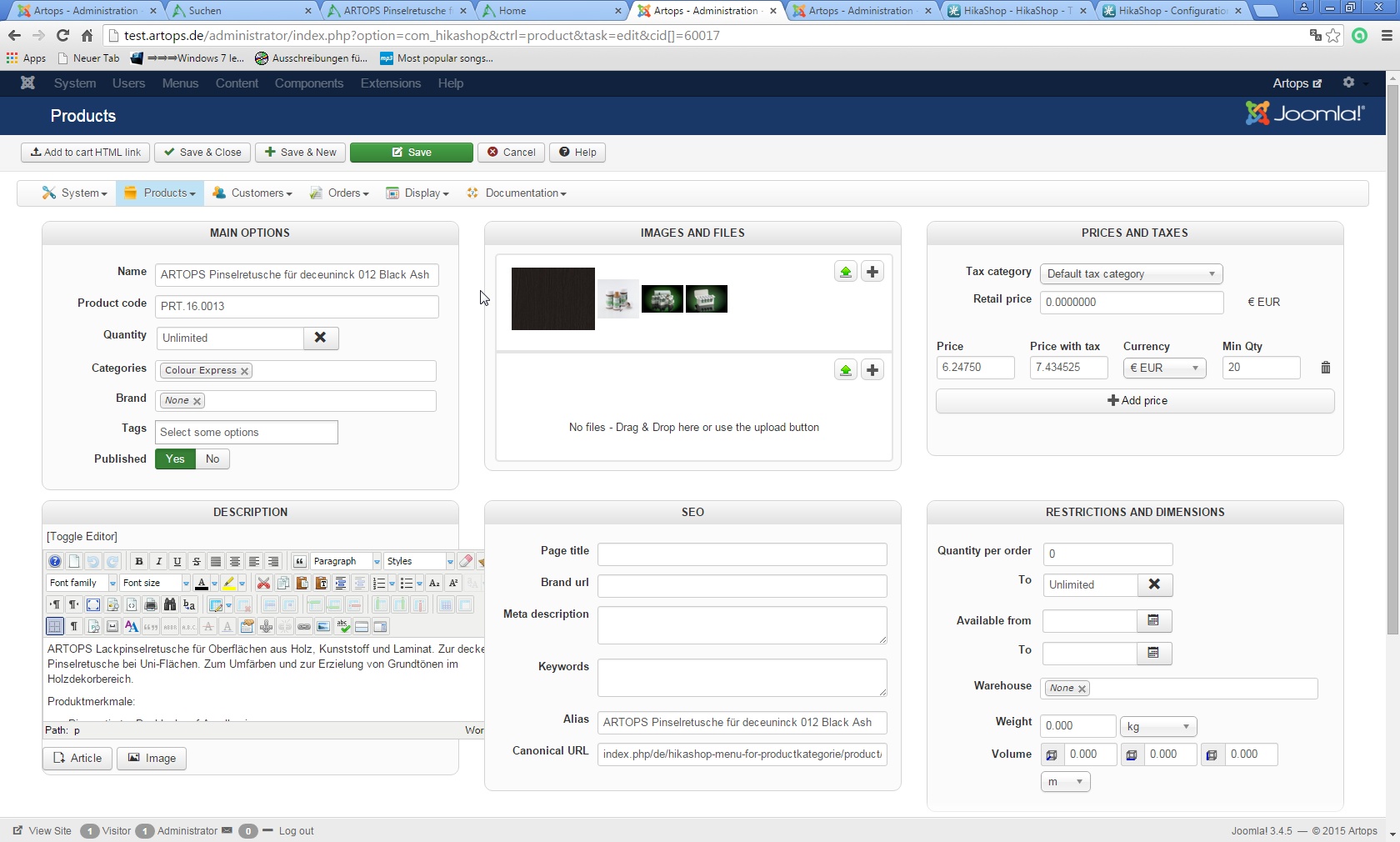This screenshot has height=842, width=1400.
Task: Toggle bold formatting
Action: 139,561
